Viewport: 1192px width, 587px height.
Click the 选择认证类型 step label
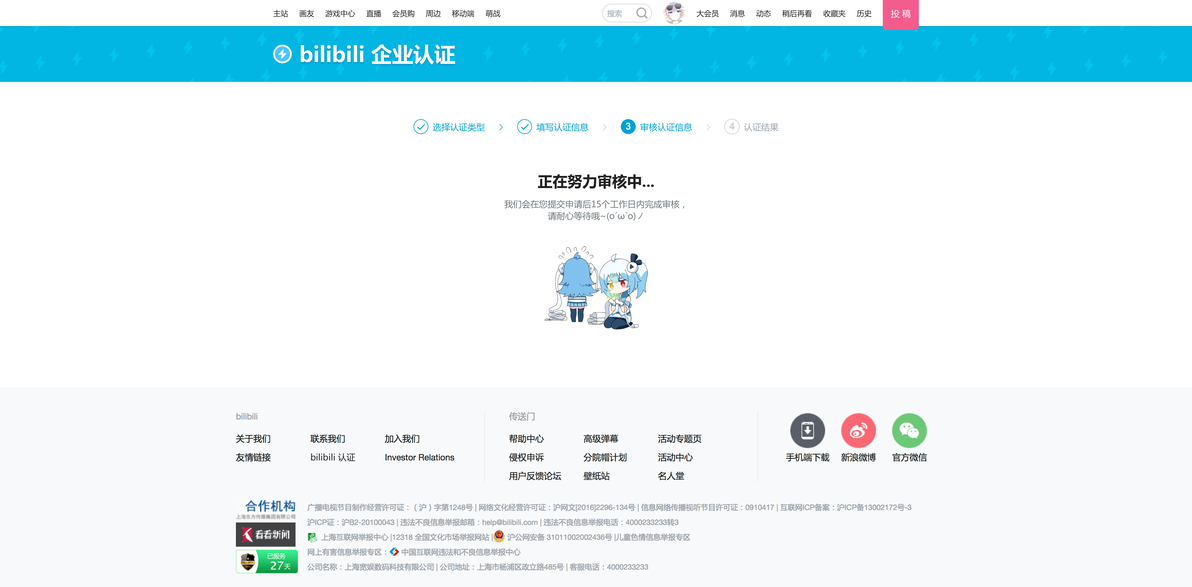point(458,127)
